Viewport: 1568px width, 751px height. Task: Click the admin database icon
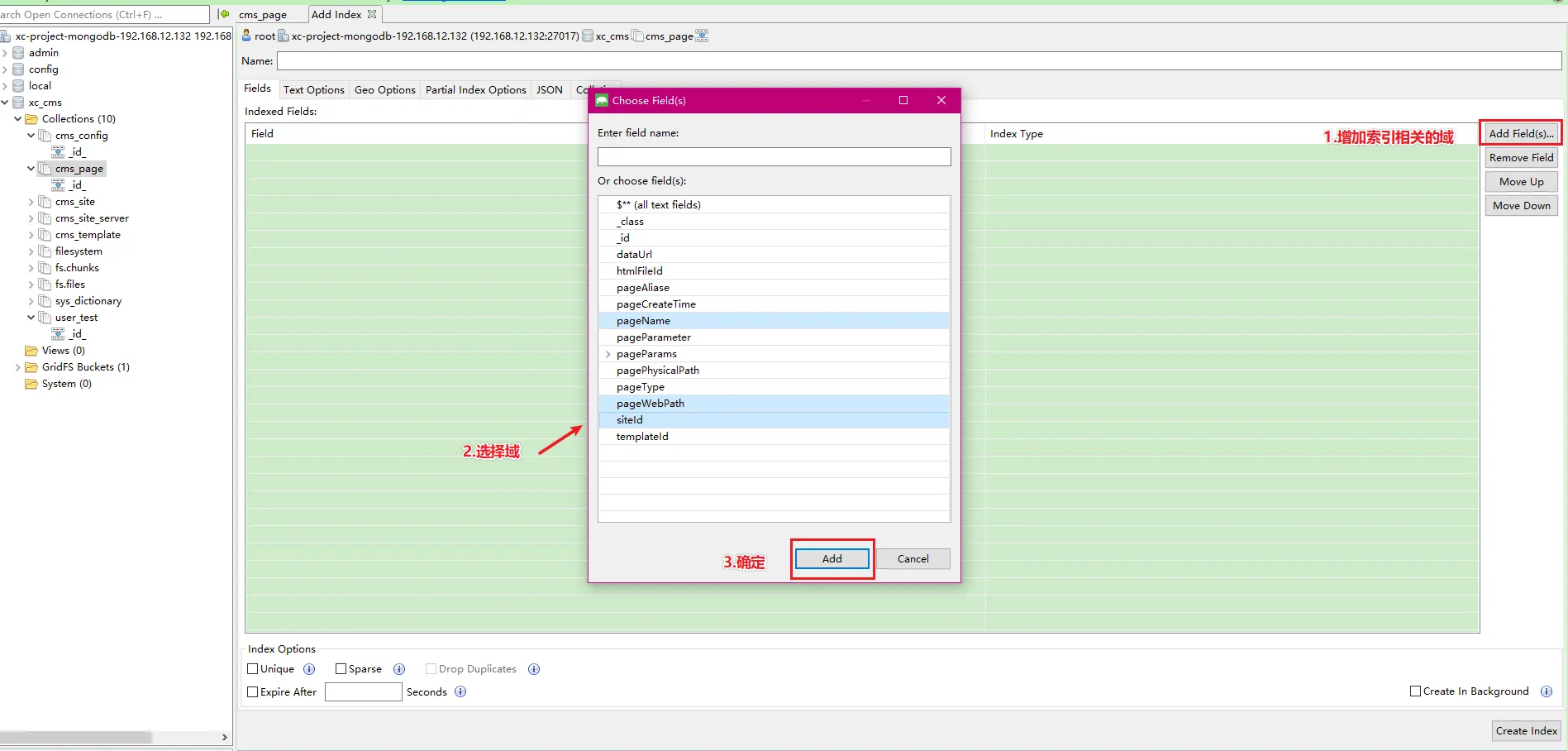(18, 53)
